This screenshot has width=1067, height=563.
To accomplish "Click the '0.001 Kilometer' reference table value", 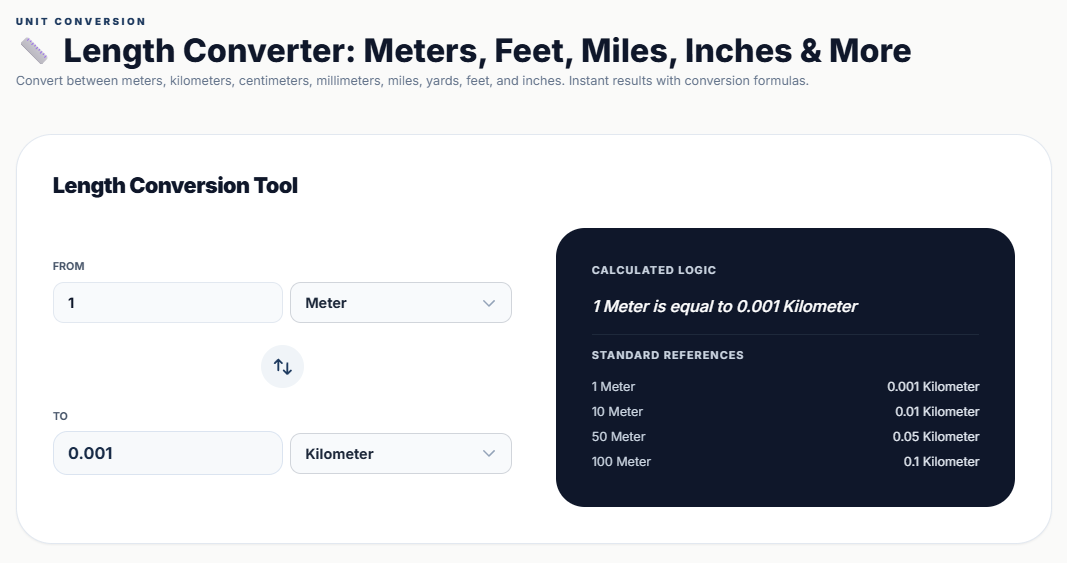I will pyautogui.click(x=933, y=387).
